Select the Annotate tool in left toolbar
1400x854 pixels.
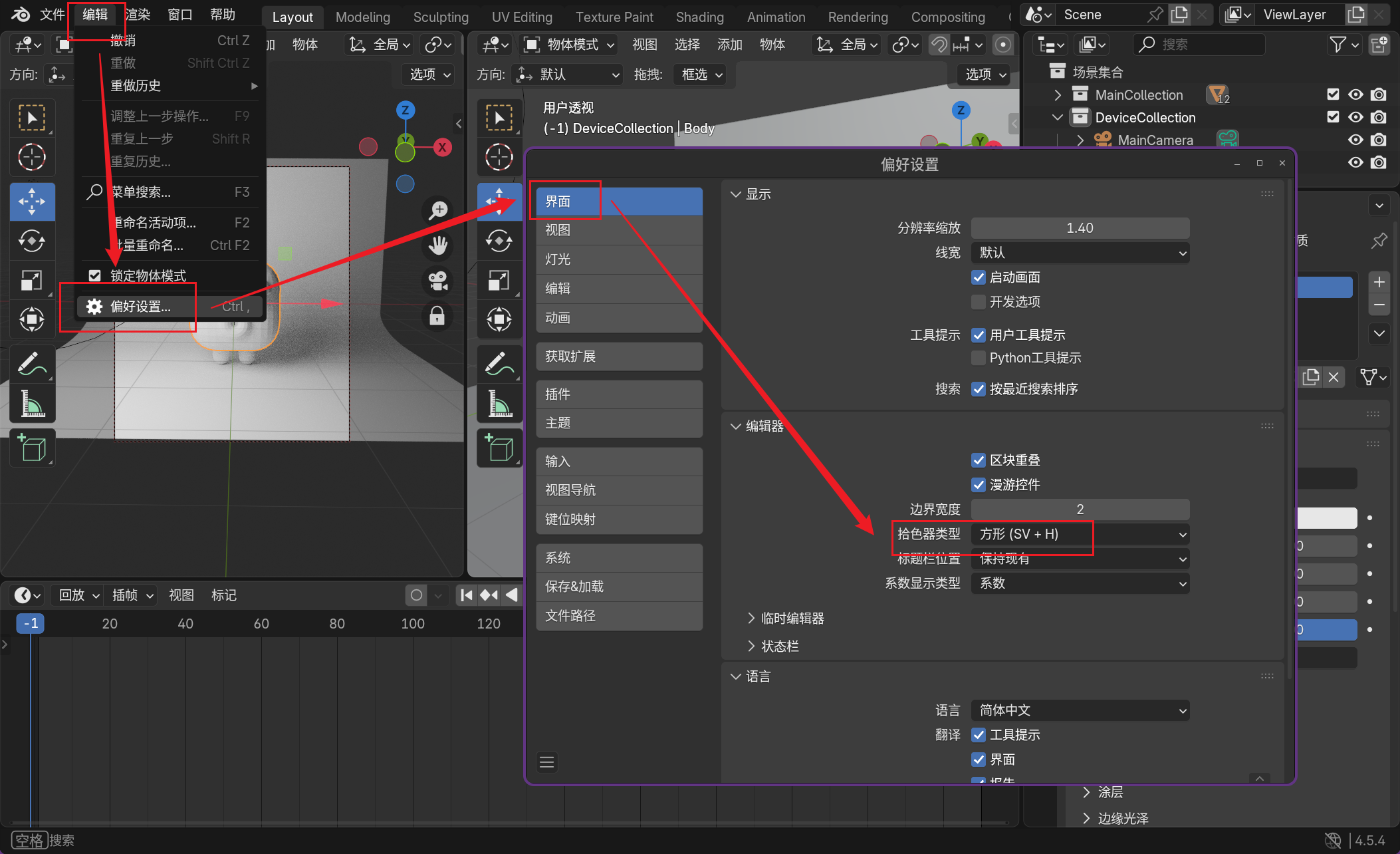point(32,363)
